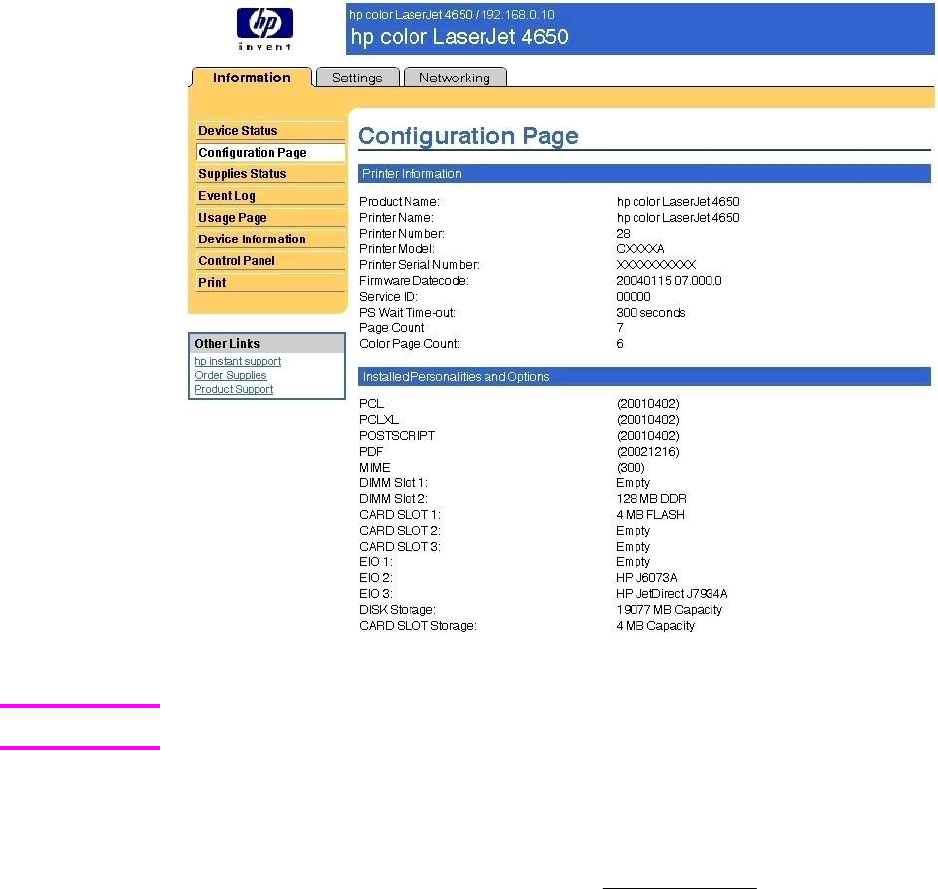The image size is (938, 889).
Task: Click the Product Name label
Action: pyautogui.click(x=399, y=202)
